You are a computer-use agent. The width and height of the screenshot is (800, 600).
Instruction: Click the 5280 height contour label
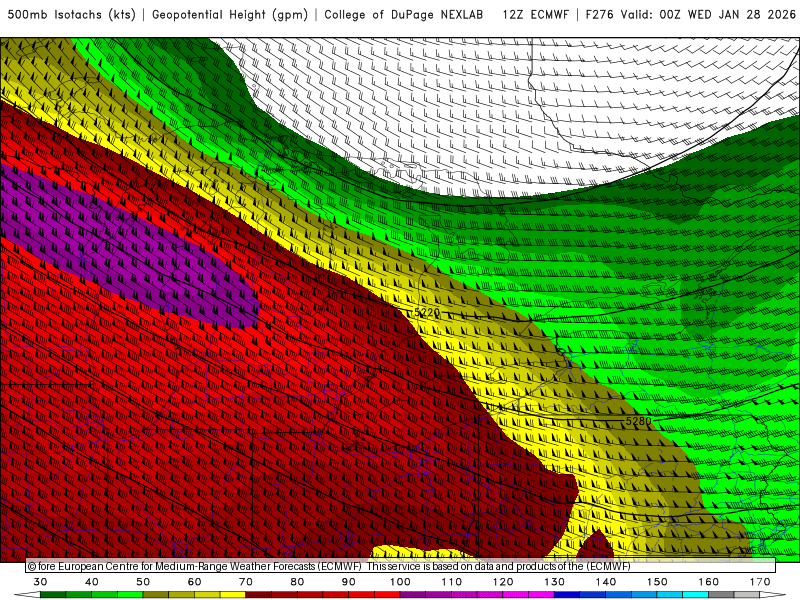(638, 421)
